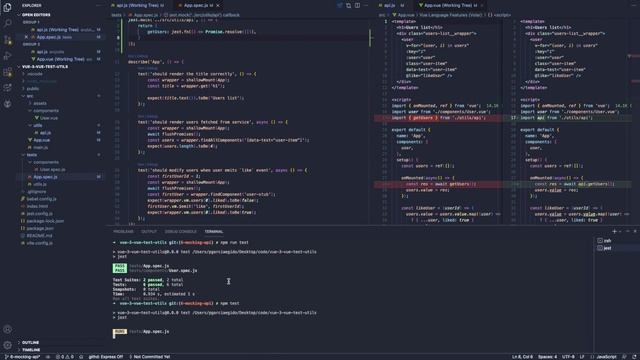Screen dimensions: 640x360
Task: Open User.vue in file tree
Action: (x=49, y=118)
